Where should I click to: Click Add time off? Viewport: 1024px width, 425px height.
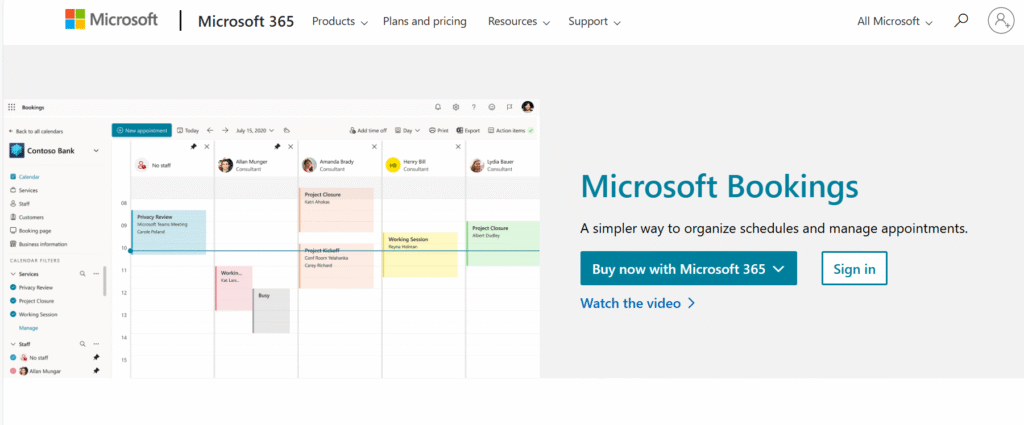point(368,131)
